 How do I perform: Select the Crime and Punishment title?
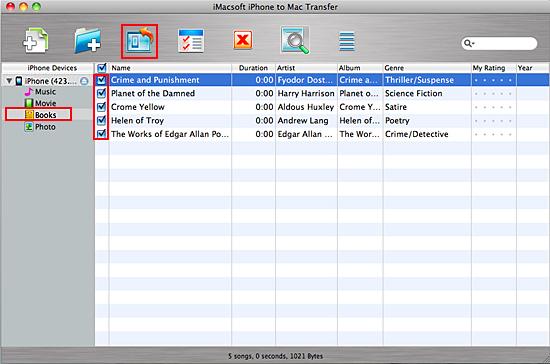coord(155,80)
